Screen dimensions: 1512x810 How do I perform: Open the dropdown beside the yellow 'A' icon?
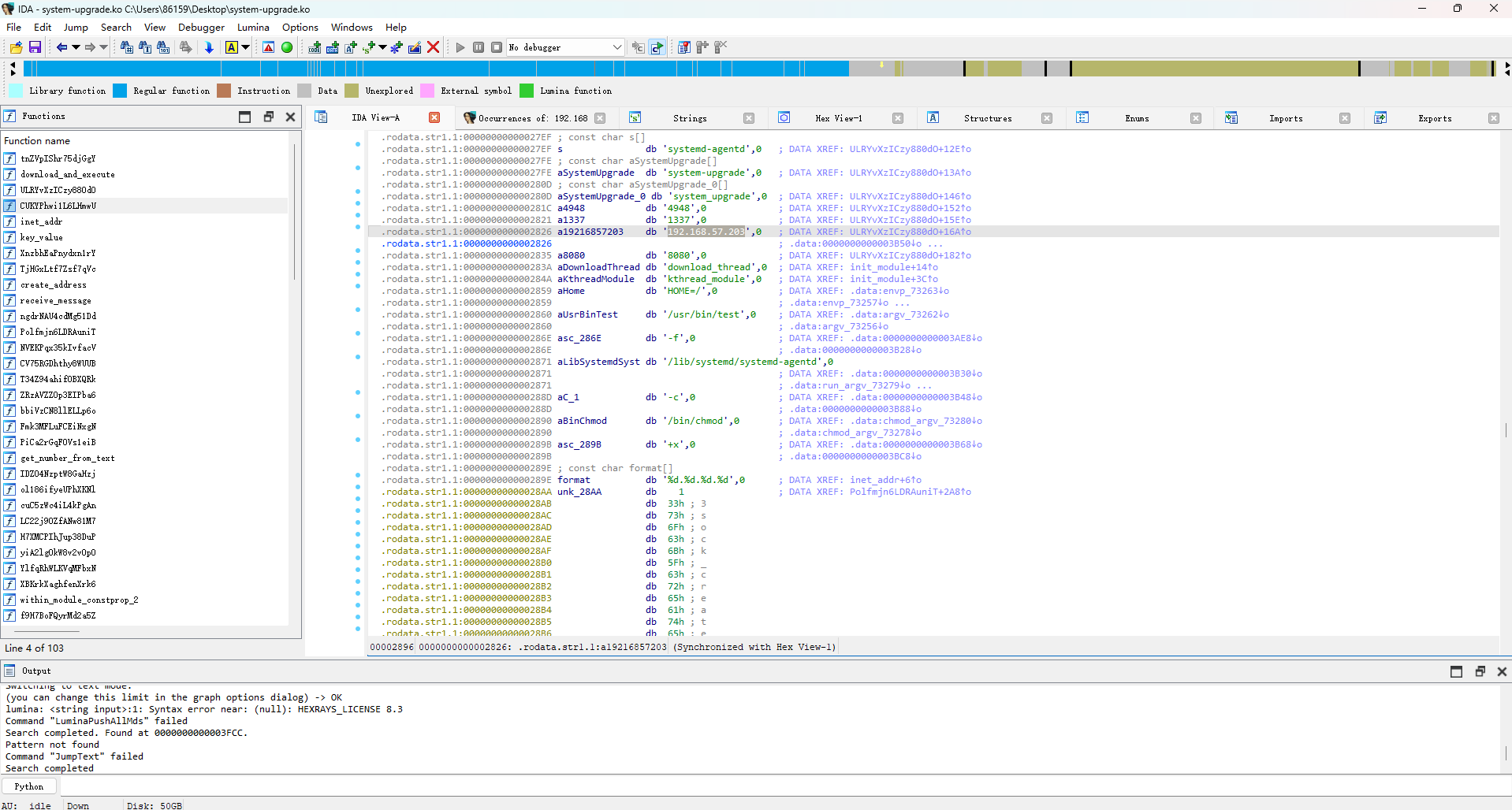coord(245,47)
